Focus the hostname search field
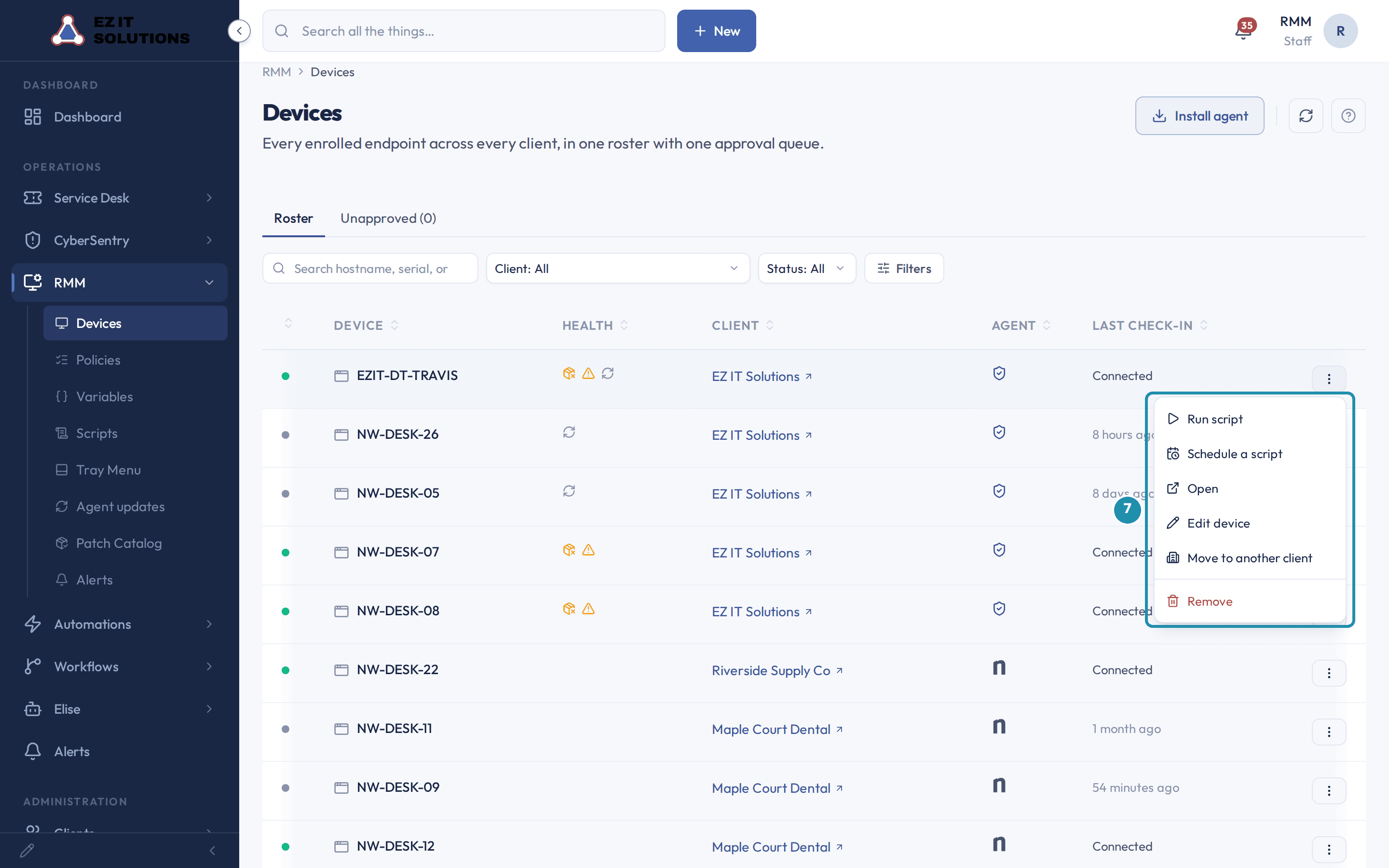1389x868 pixels. [x=370, y=269]
